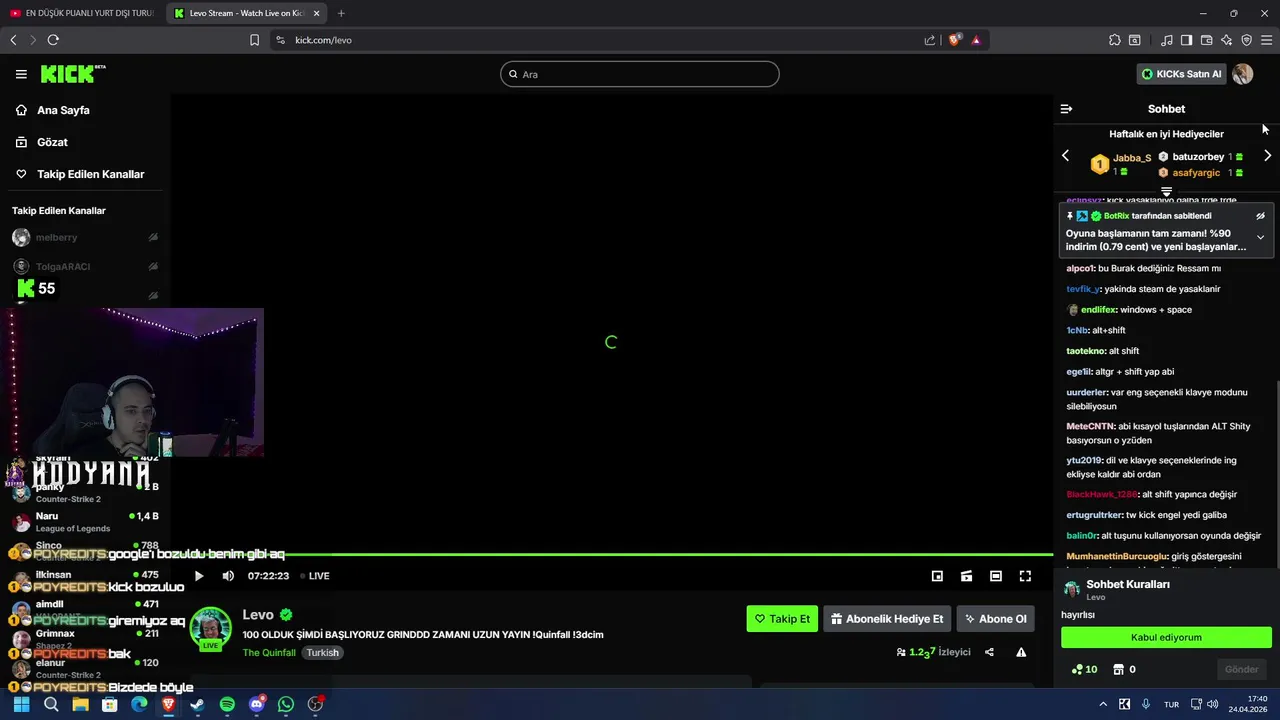Open the user profile avatar menu

click(1243, 74)
